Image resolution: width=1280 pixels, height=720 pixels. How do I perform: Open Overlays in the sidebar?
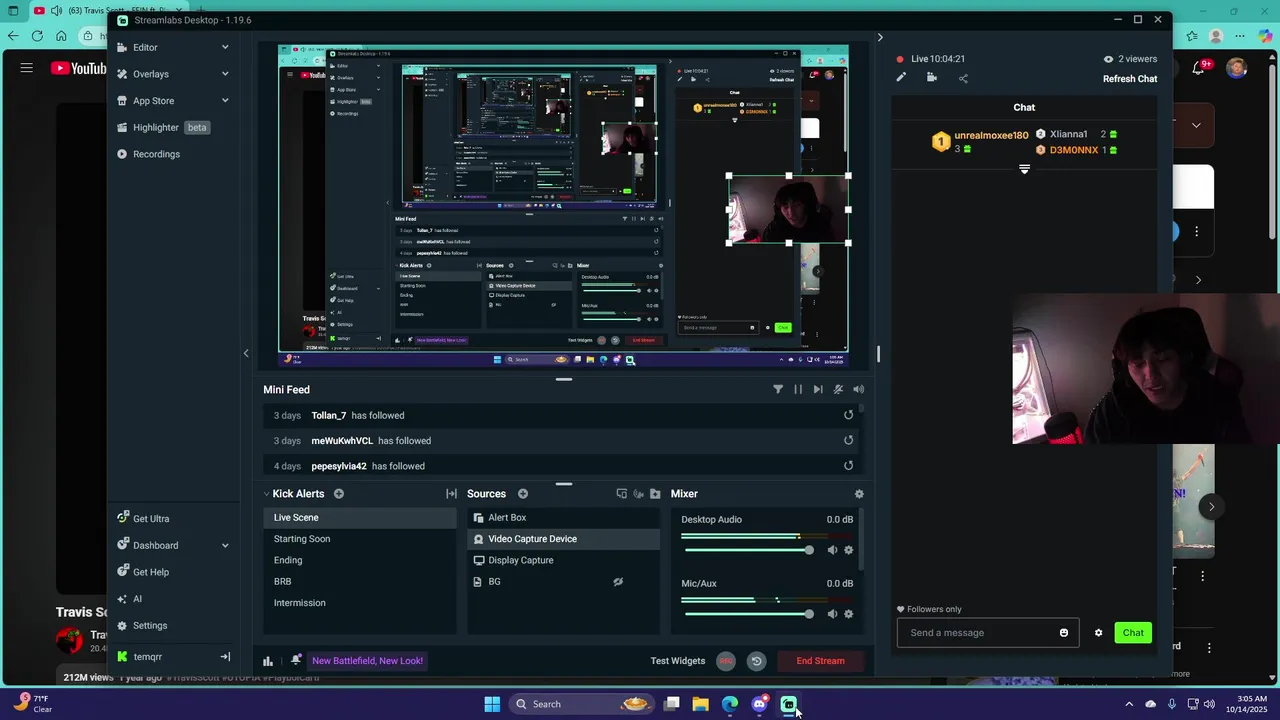click(x=150, y=74)
